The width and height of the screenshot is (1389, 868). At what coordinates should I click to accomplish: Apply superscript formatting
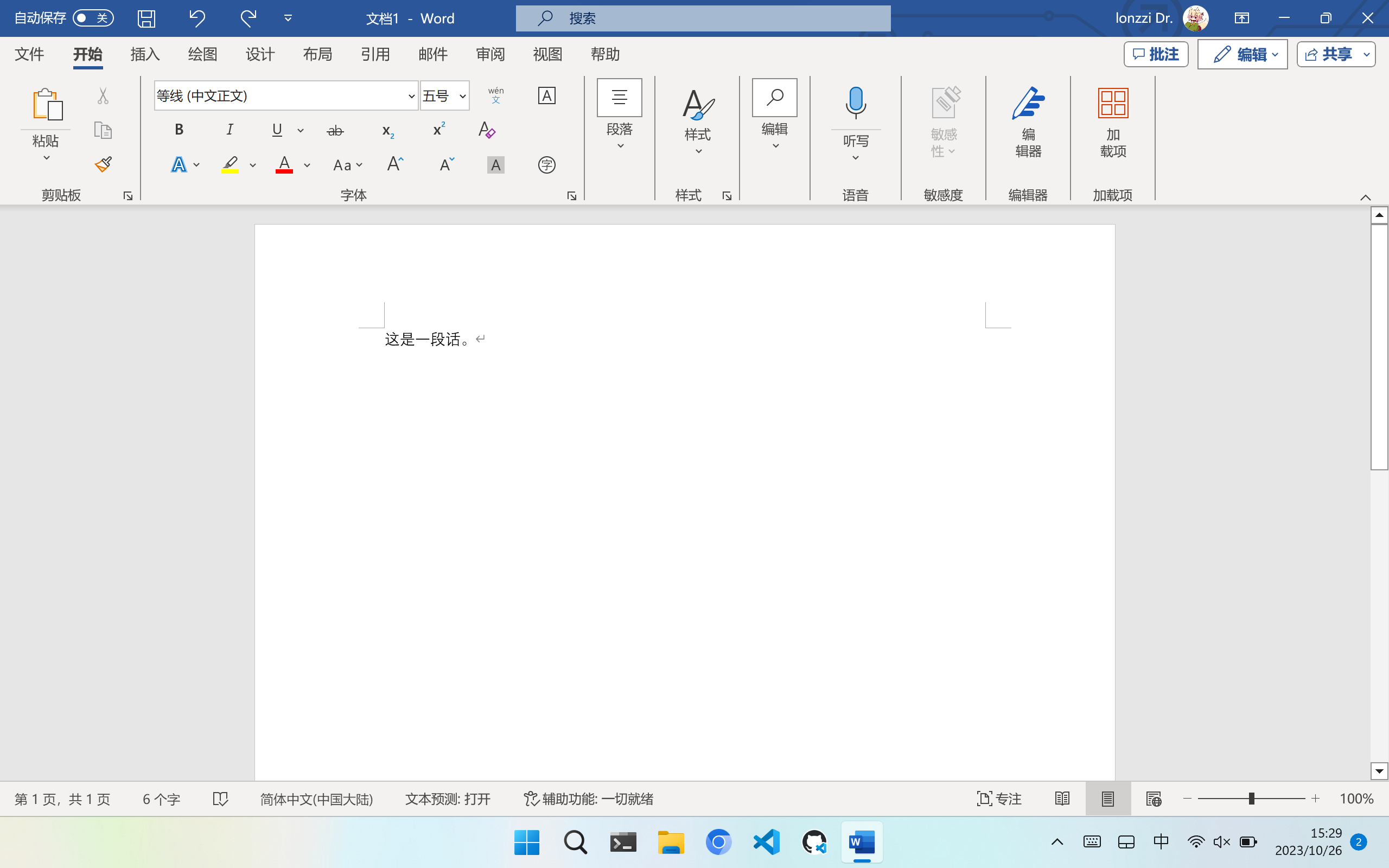coord(439,130)
